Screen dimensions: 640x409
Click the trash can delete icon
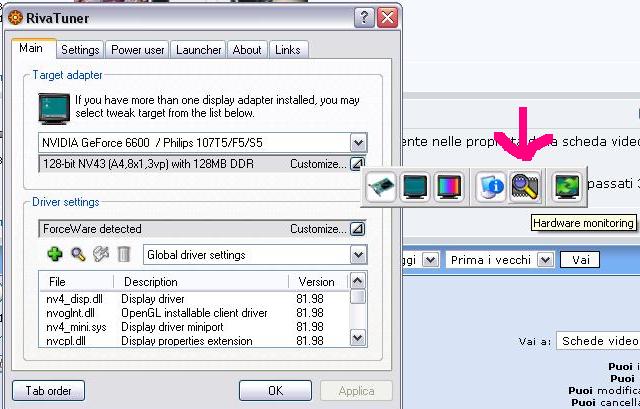click(124, 254)
